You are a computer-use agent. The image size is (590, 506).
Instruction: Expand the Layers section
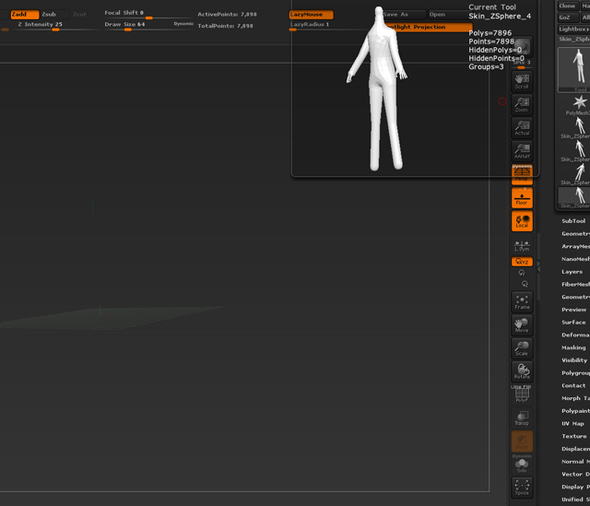coord(572,272)
